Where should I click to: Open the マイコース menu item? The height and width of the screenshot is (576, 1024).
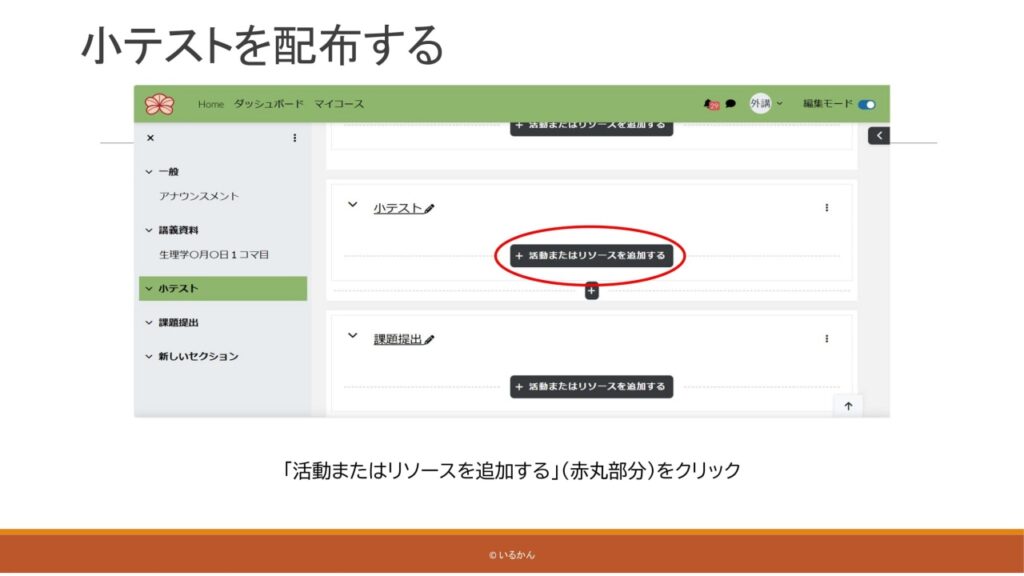(339, 104)
